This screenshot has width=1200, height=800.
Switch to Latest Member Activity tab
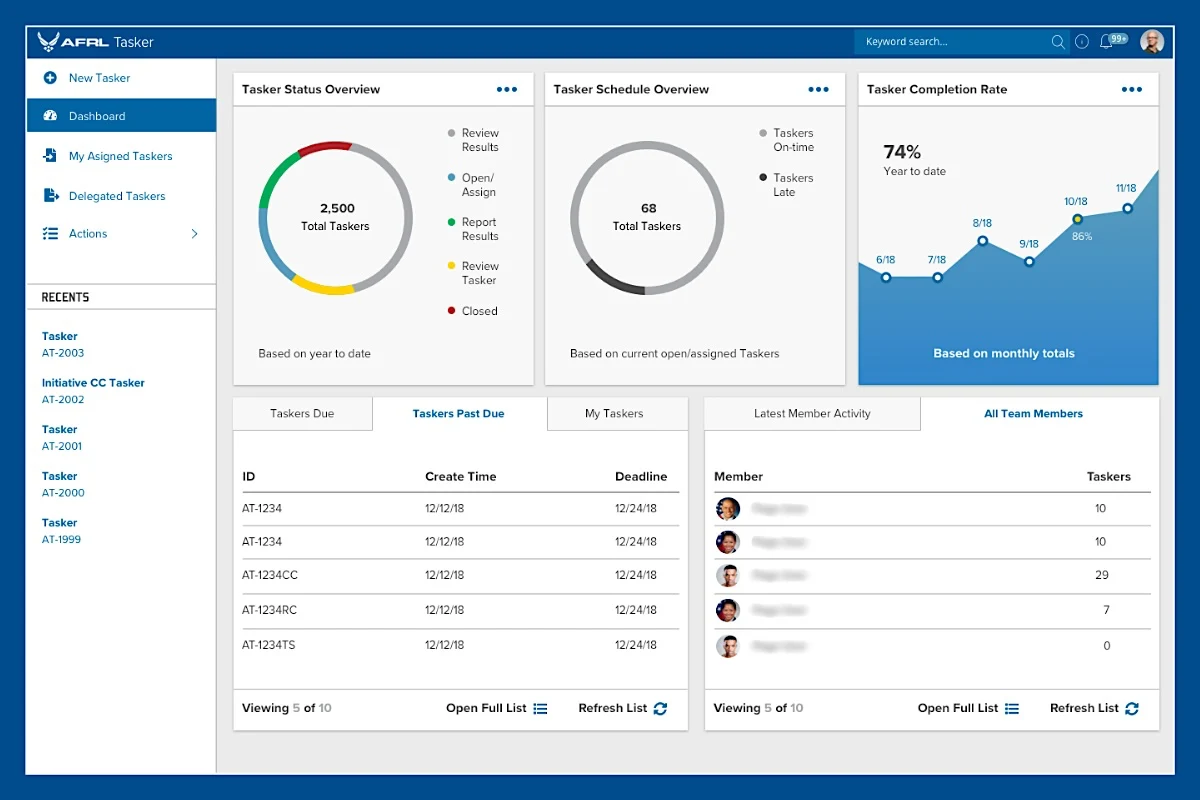pyautogui.click(x=812, y=413)
